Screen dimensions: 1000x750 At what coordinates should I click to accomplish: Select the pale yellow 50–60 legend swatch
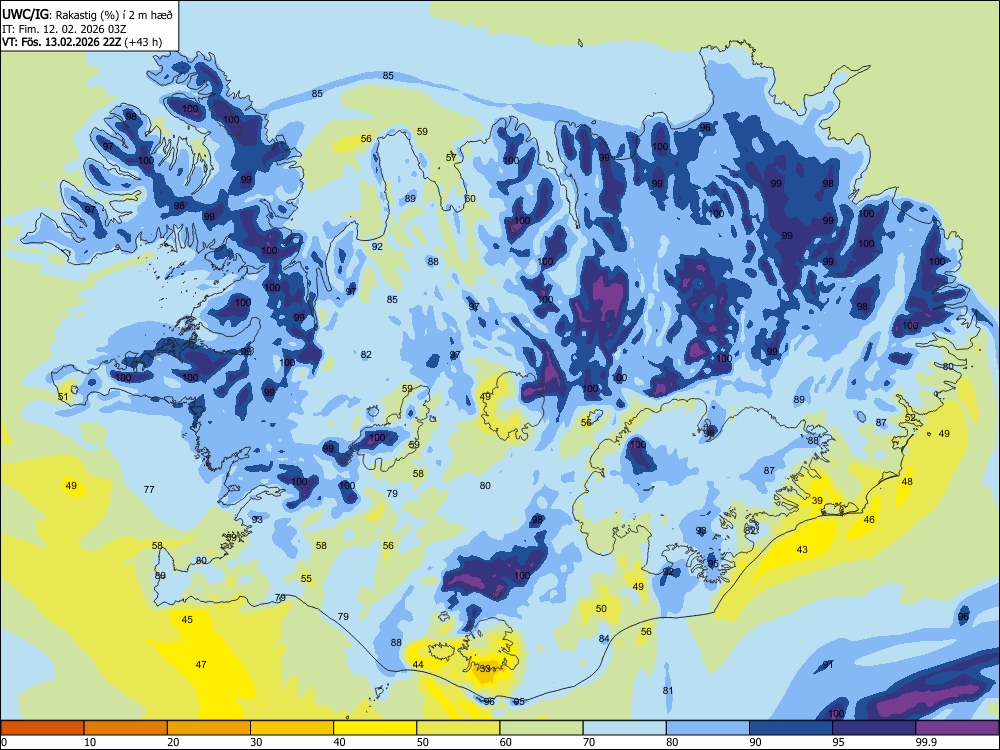tap(458, 728)
